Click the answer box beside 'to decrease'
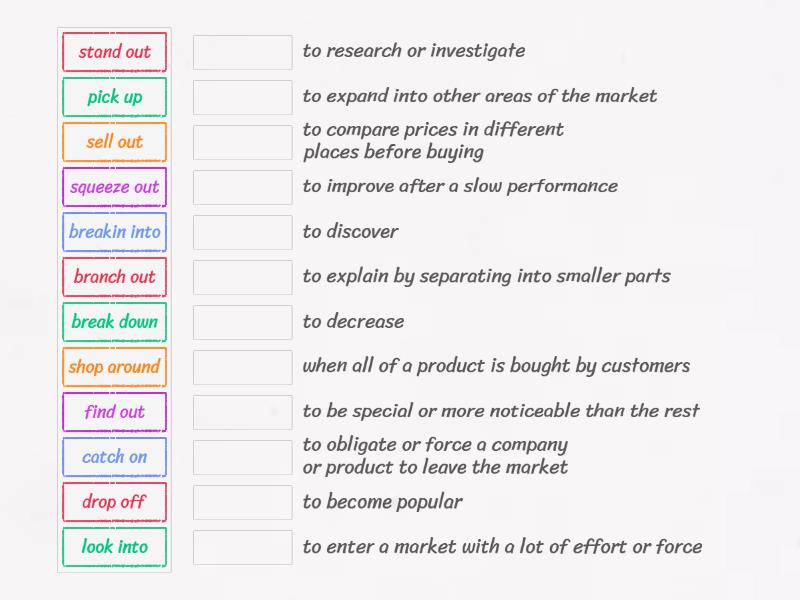The width and height of the screenshot is (800, 600). coord(242,322)
